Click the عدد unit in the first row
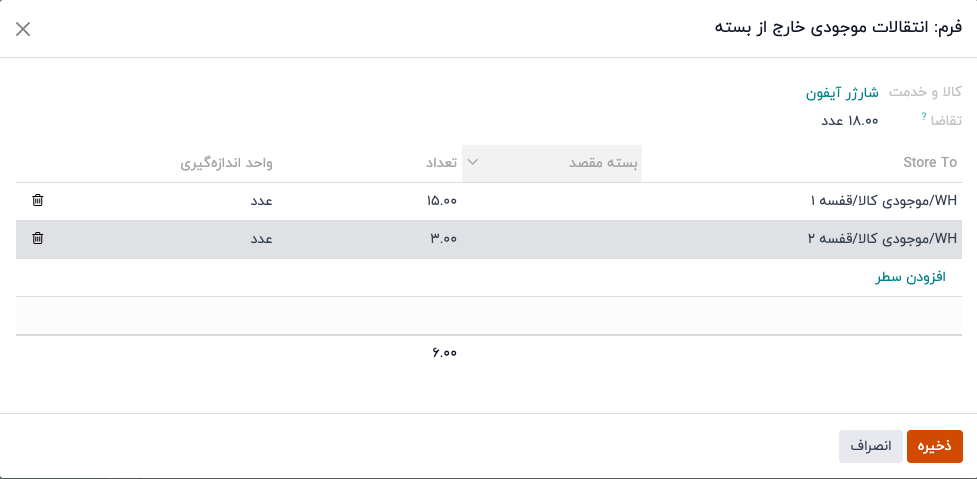The image size is (977, 479). click(x=261, y=201)
